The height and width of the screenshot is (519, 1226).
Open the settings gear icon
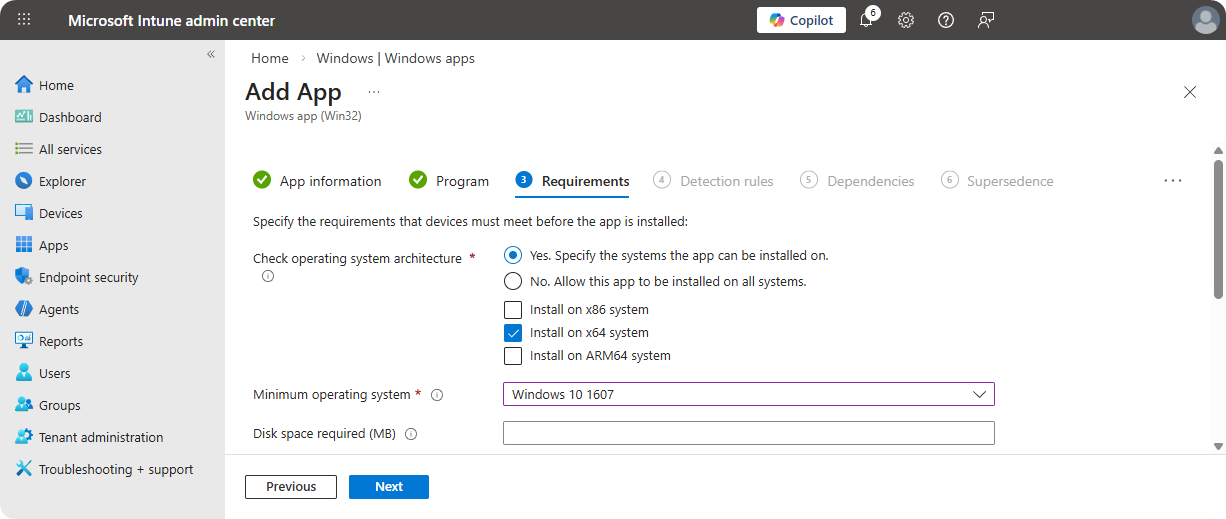(906, 20)
